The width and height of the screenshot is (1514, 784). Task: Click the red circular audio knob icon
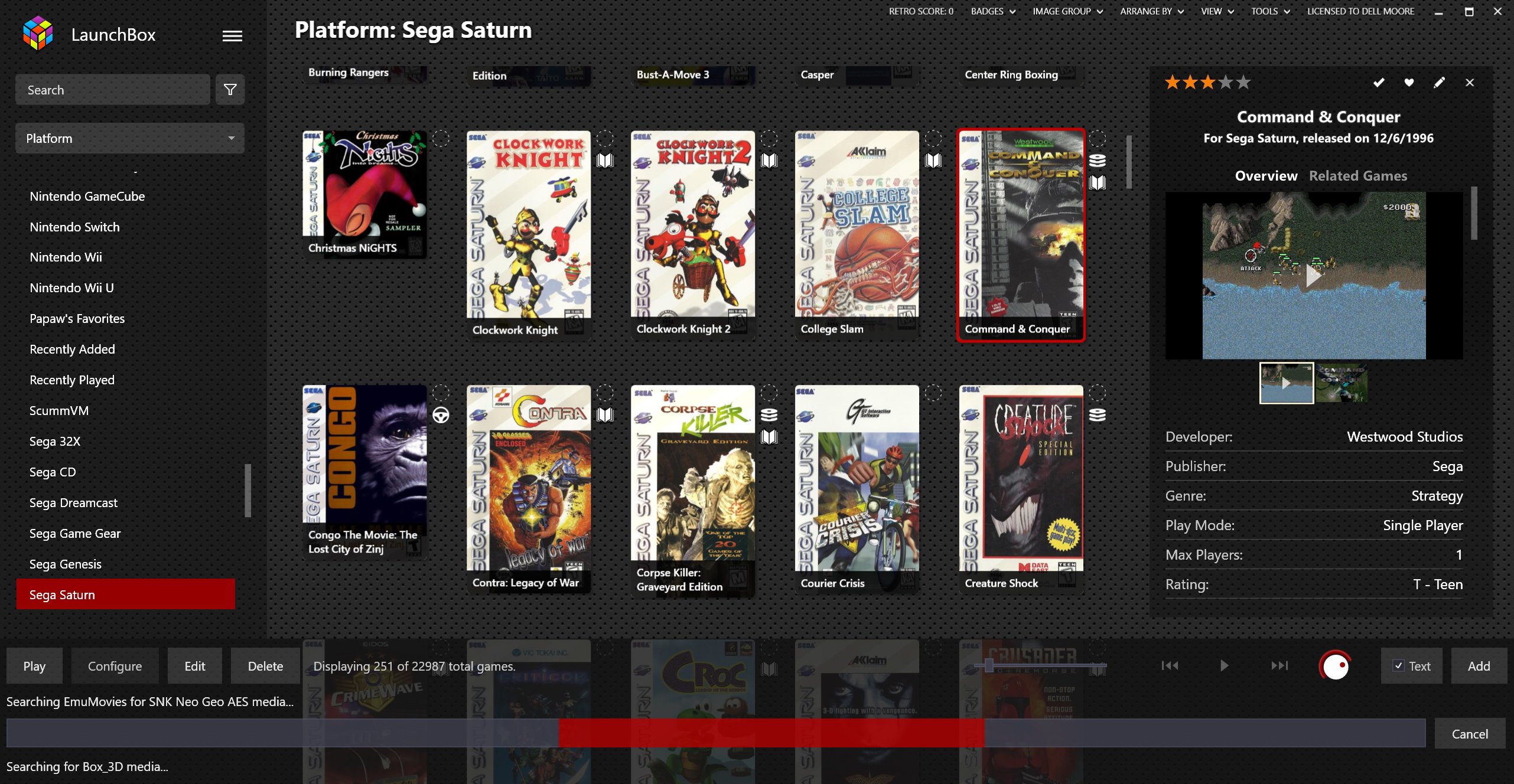click(x=1335, y=666)
